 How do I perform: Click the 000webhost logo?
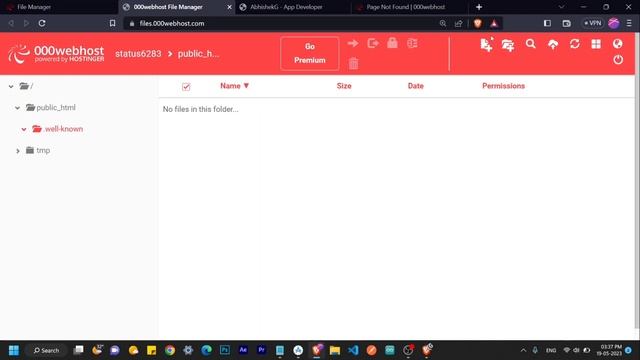pyautogui.click(x=56, y=54)
